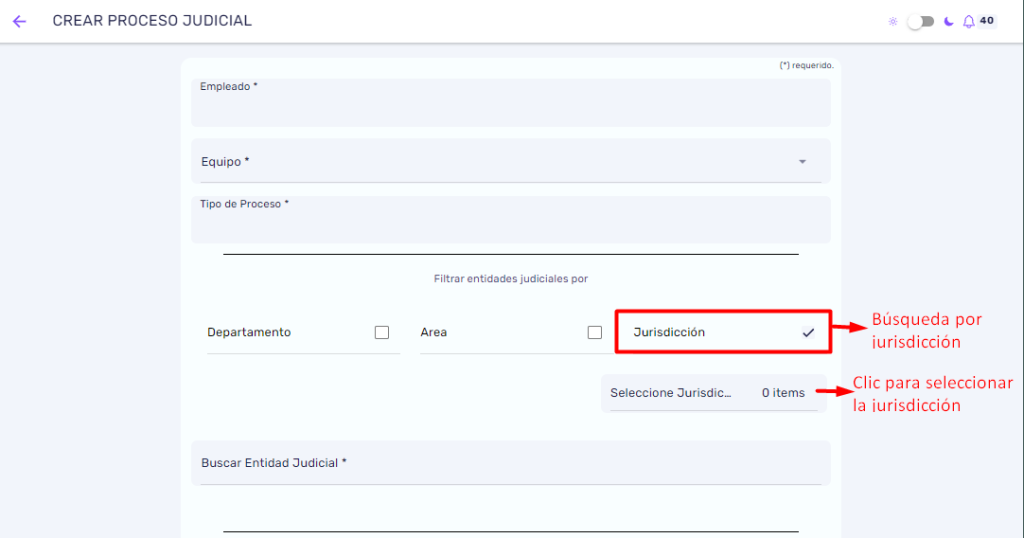Open the Seleccione Jurisdicción selector

[x=713, y=393]
